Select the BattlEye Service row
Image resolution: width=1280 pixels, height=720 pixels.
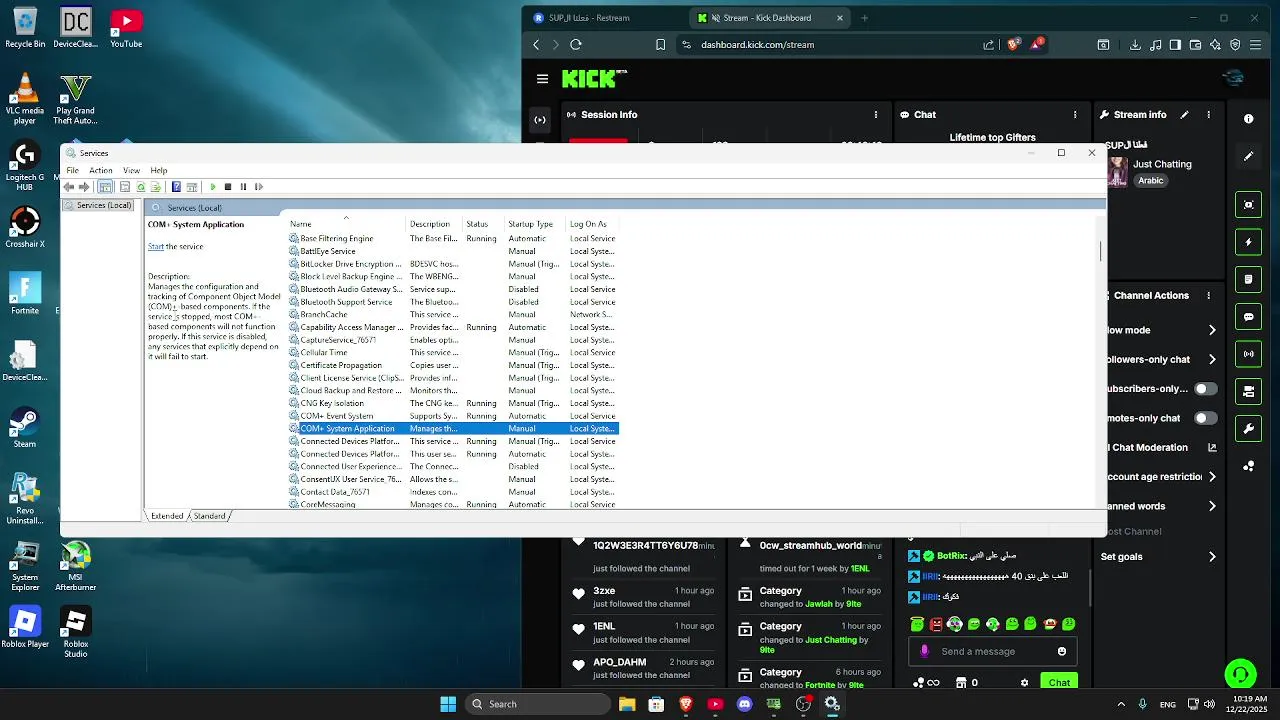point(453,251)
